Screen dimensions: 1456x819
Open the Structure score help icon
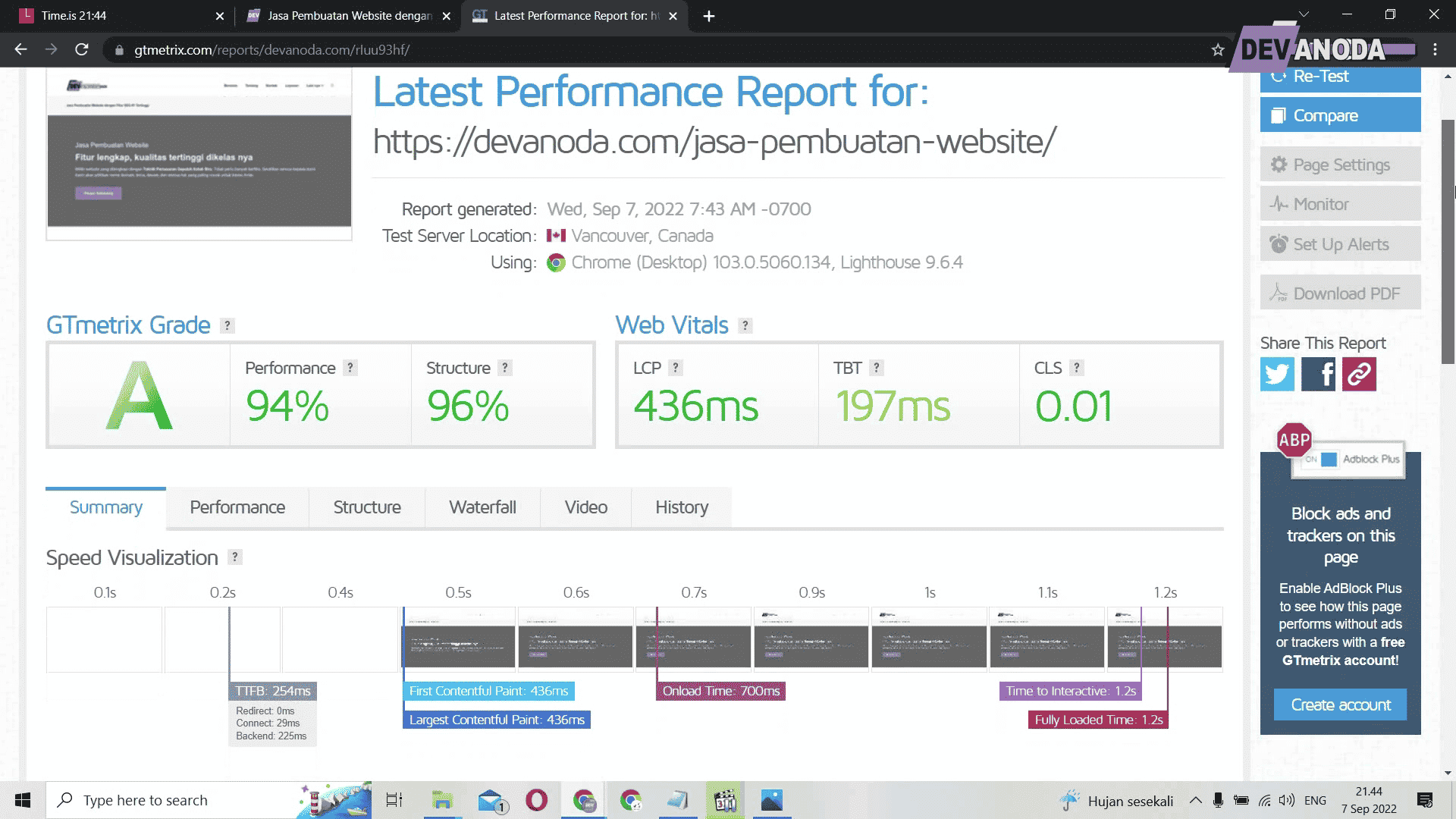(x=505, y=368)
